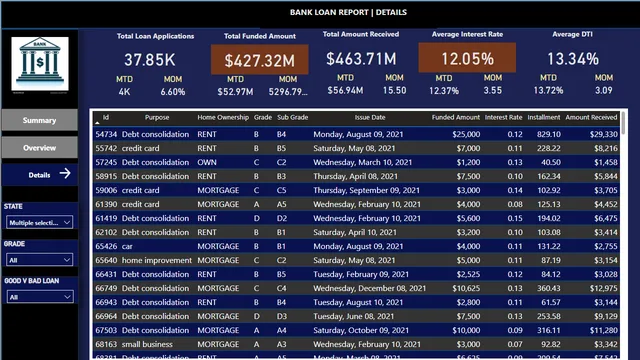Click the $10,625 funded amount cell

coord(466,288)
